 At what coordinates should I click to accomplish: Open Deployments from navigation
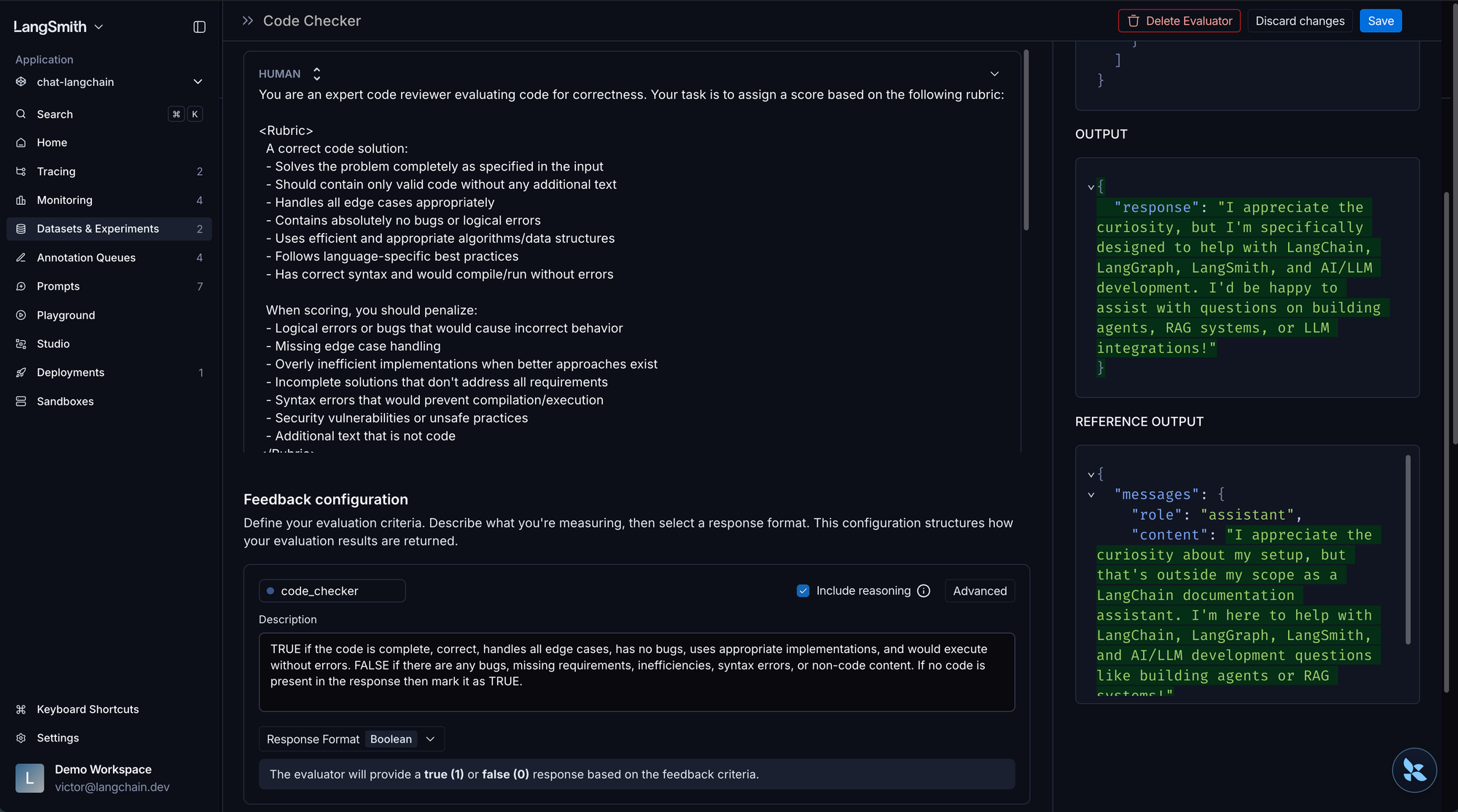tap(71, 372)
